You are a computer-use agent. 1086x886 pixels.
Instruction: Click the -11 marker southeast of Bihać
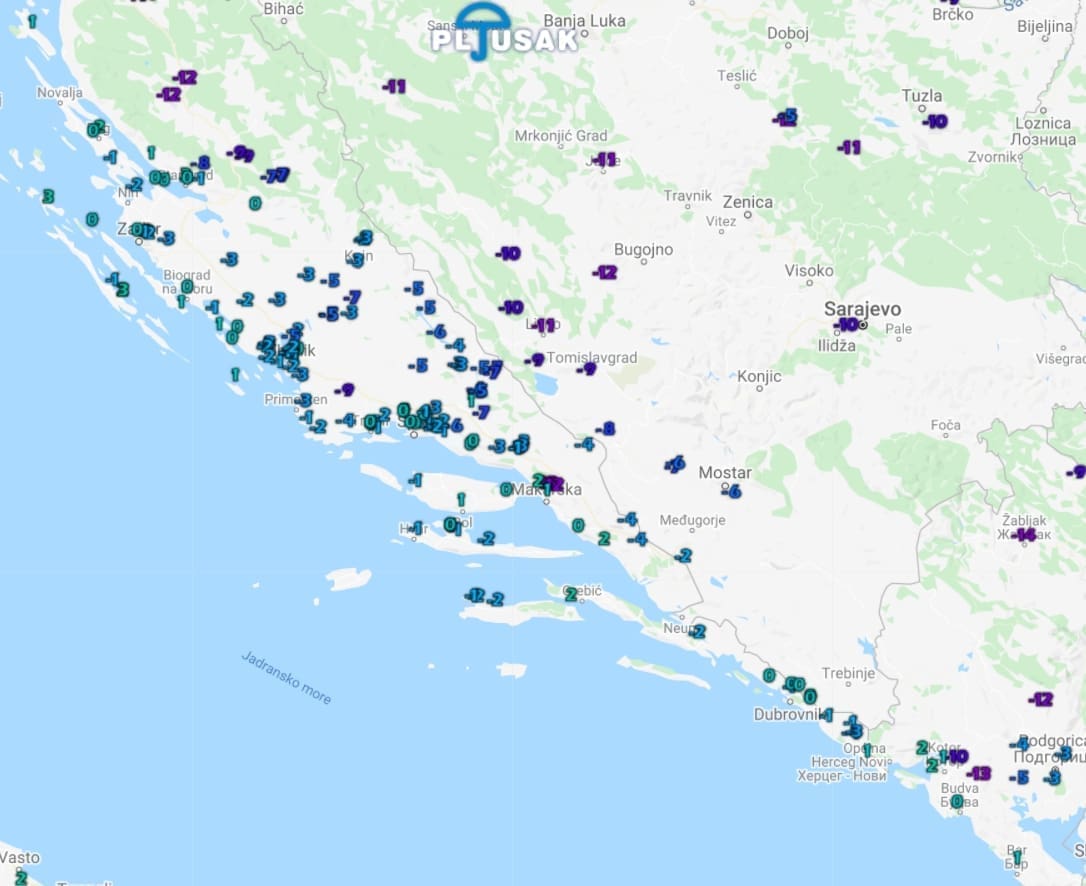click(395, 87)
